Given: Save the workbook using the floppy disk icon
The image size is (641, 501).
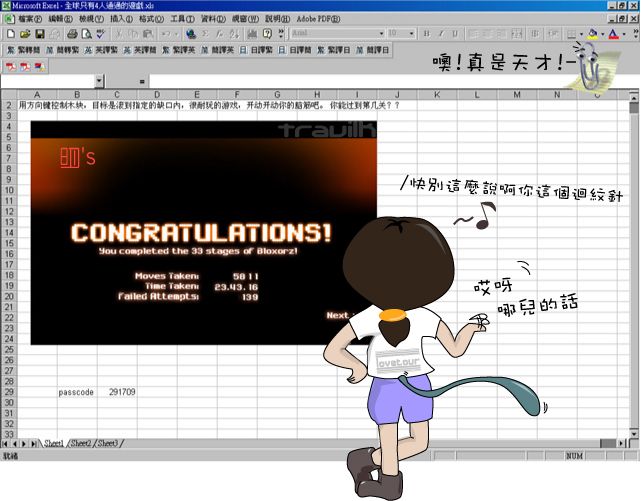Looking at the screenshot, I should tap(40, 34).
